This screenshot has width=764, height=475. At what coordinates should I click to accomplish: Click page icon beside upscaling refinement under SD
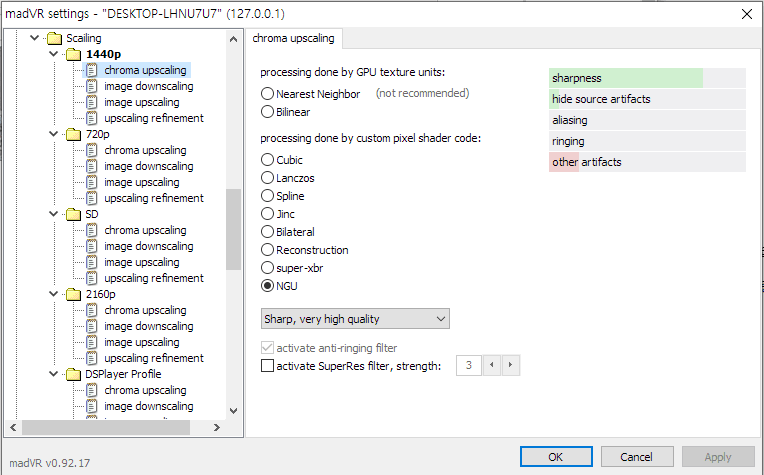pos(92,278)
